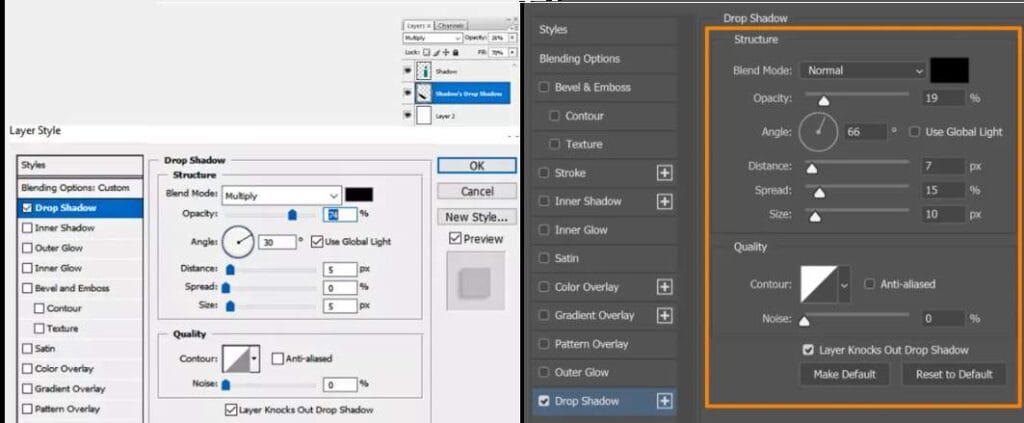Hide the Shadow layer with its eye icon
The image size is (1024, 423).
tap(408, 70)
